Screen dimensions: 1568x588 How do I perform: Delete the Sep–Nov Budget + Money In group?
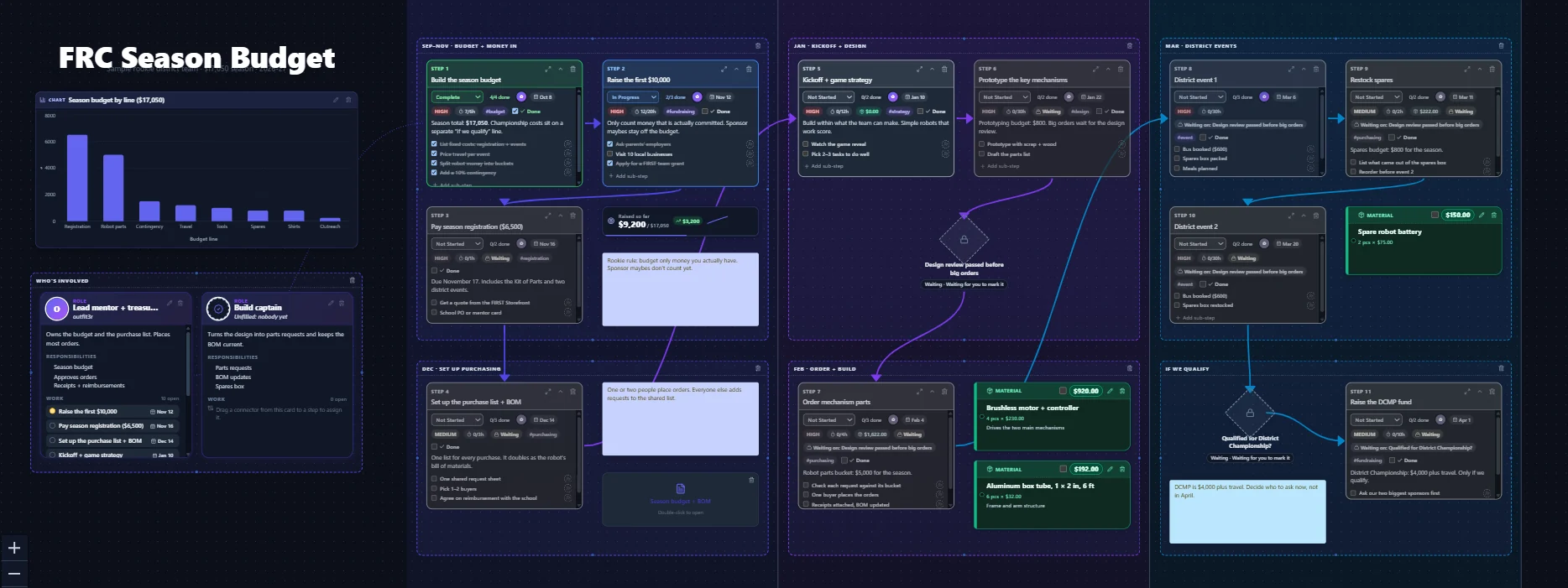[x=758, y=46]
